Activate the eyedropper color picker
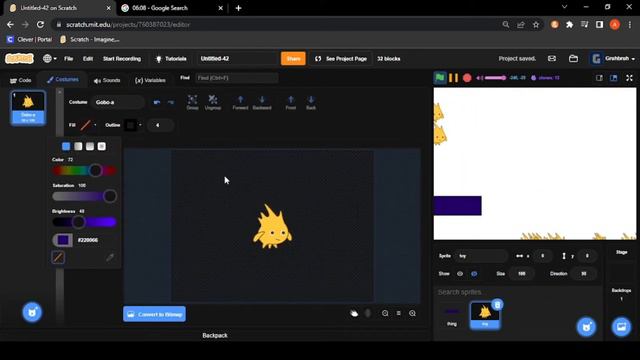The width and height of the screenshot is (640, 360). click(110, 257)
